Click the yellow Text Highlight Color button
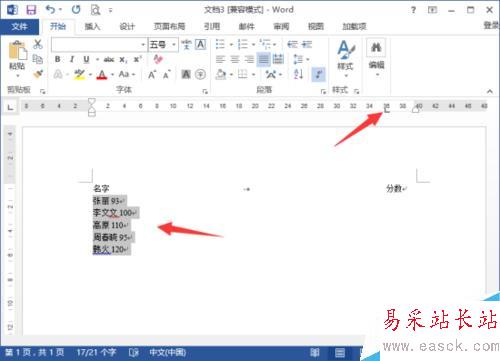This screenshot has width=500, height=361. pyautogui.click(x=79, y=74)
